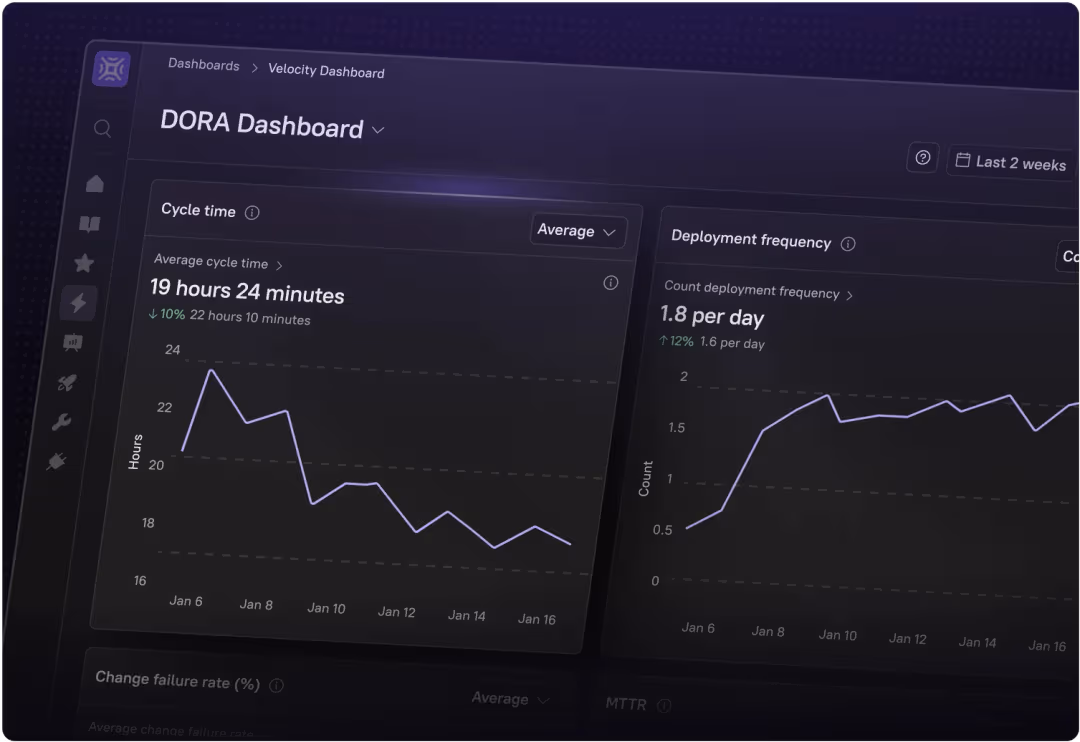Select the wrench settings icon in sidebar
The height and width of the screenshot is (742, 1080).
[62, 421]
